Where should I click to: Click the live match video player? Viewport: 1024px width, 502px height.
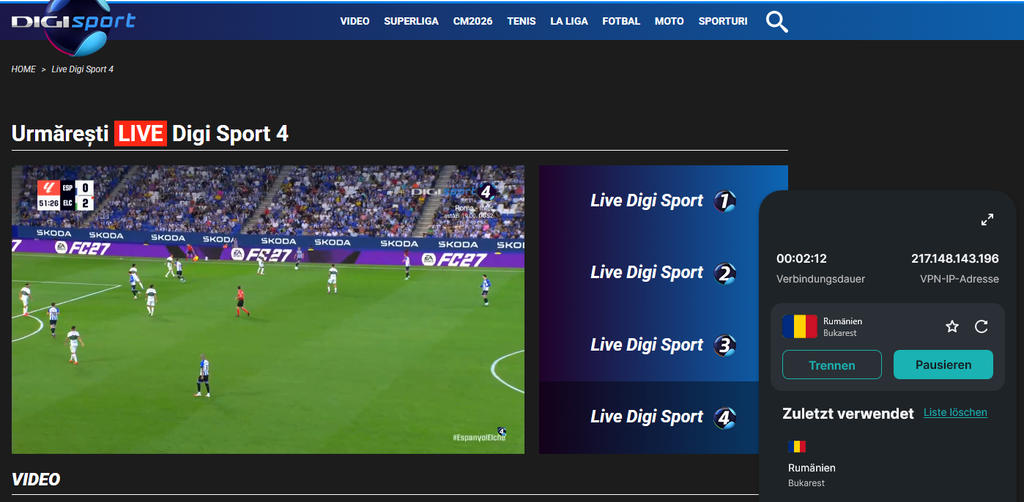(268, 309)
